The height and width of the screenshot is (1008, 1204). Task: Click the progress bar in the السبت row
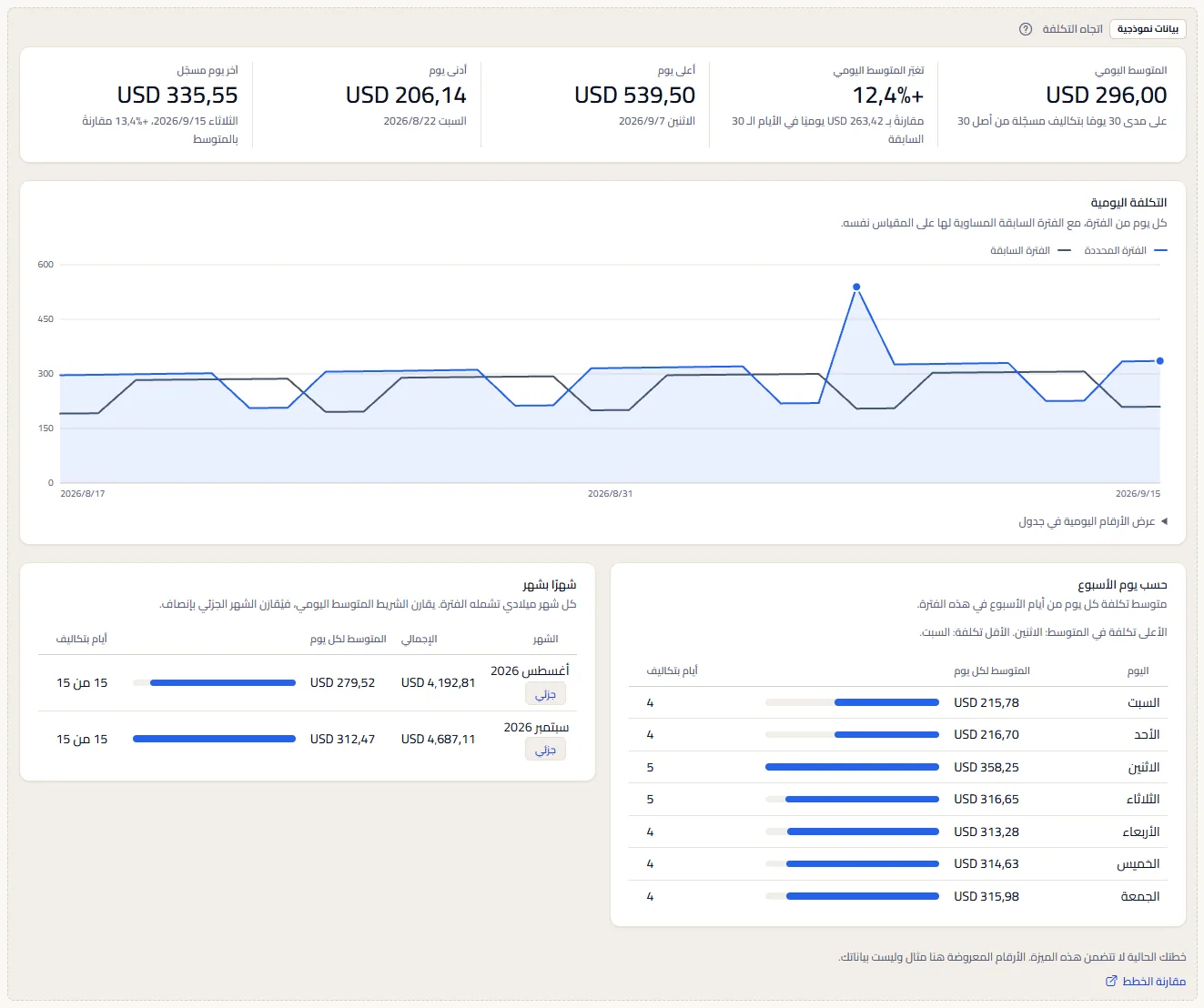(x=852, y=702)
